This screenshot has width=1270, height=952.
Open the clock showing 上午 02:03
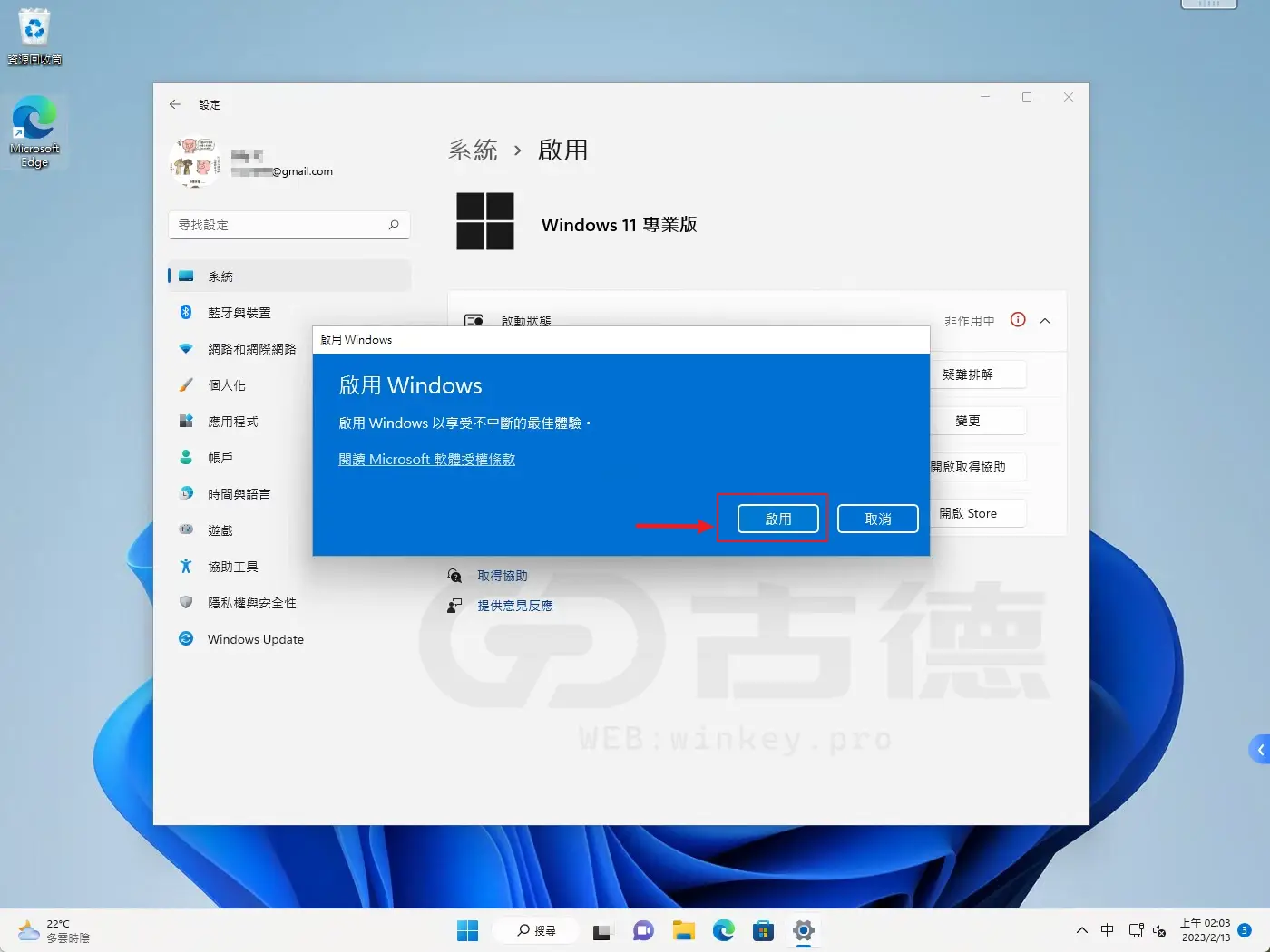[x=1206, y=930]
